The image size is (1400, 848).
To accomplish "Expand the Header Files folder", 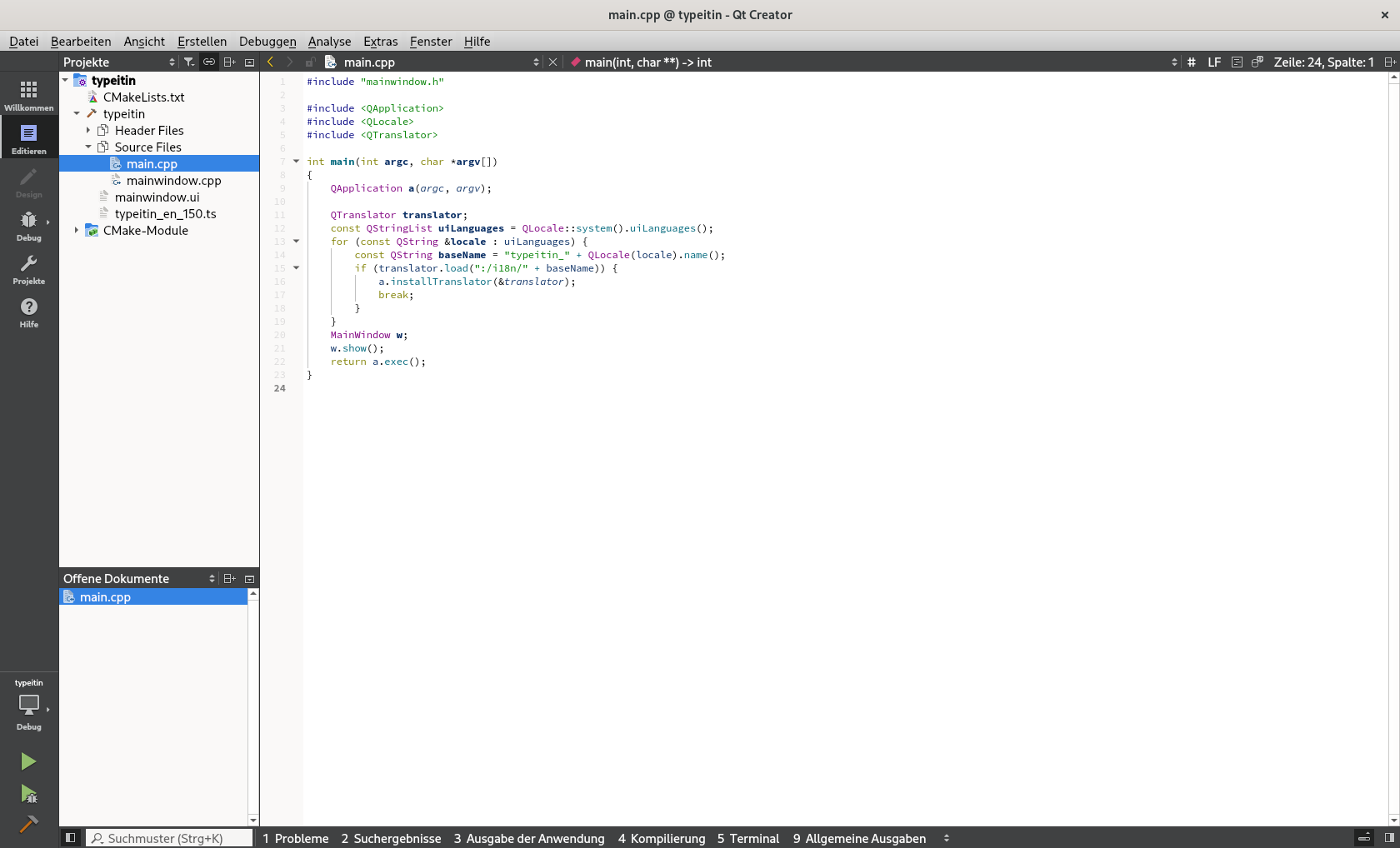I will pos(88,130).
